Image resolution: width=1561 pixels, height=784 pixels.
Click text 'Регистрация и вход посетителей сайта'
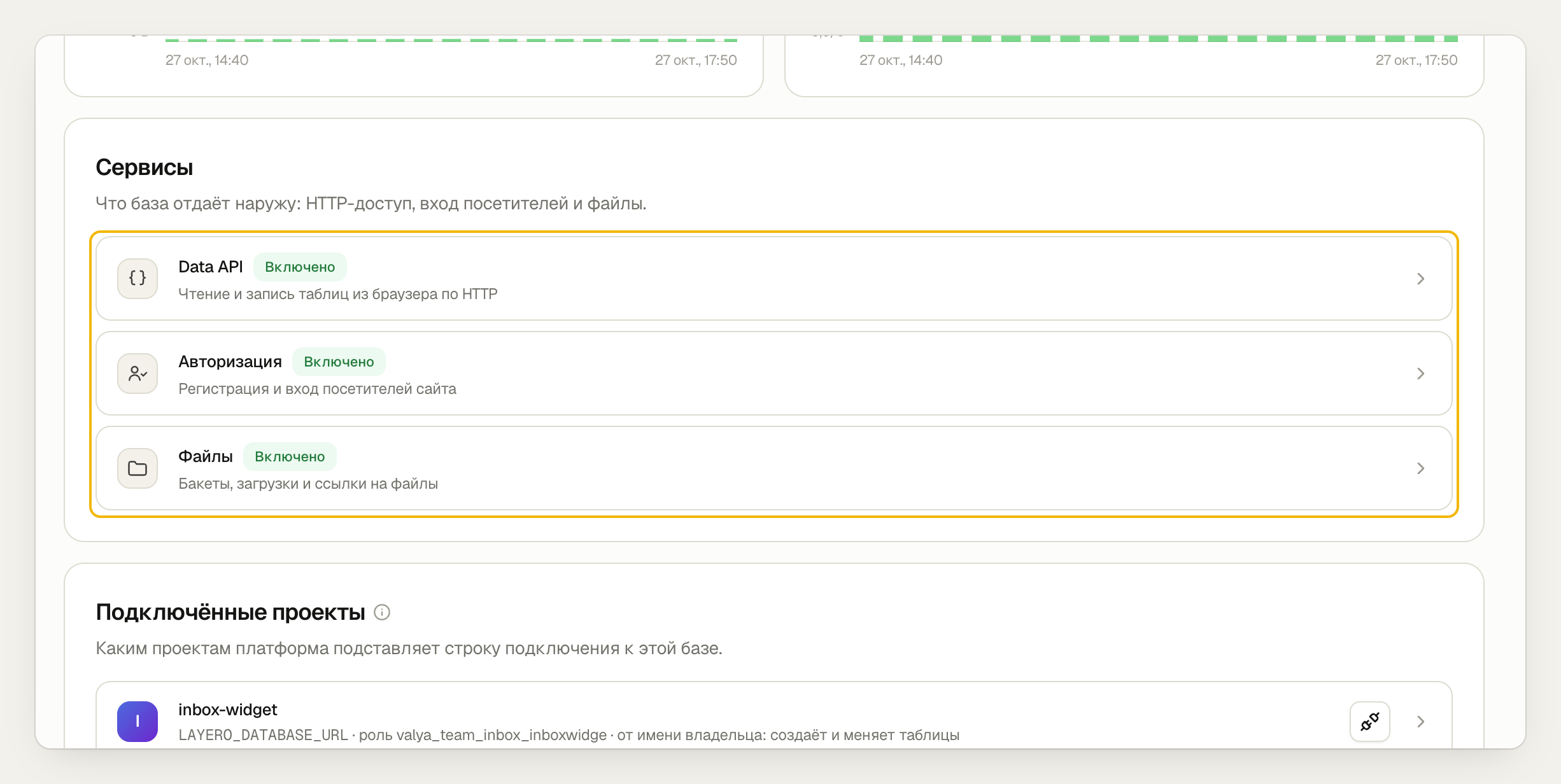pyautogui.click(x=317, y=389)
